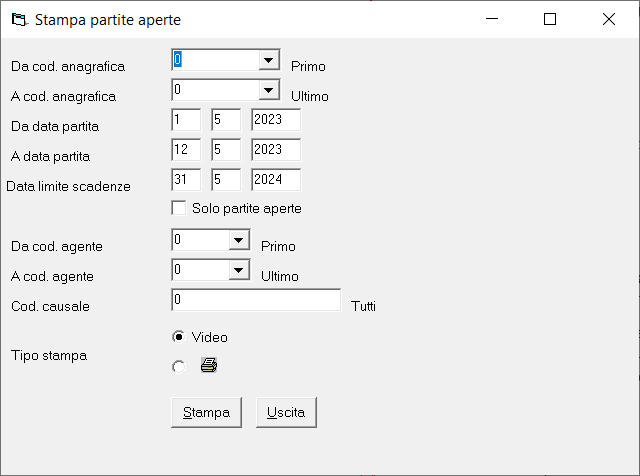Click the Uscita button
The height and width of the screenshot is (476, 640).
[286, 412]
